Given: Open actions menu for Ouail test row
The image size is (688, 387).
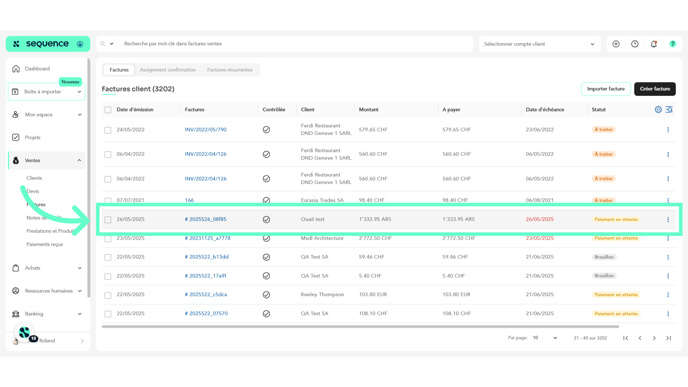Looking at the screenshot, I should click(x=668, y=219).
